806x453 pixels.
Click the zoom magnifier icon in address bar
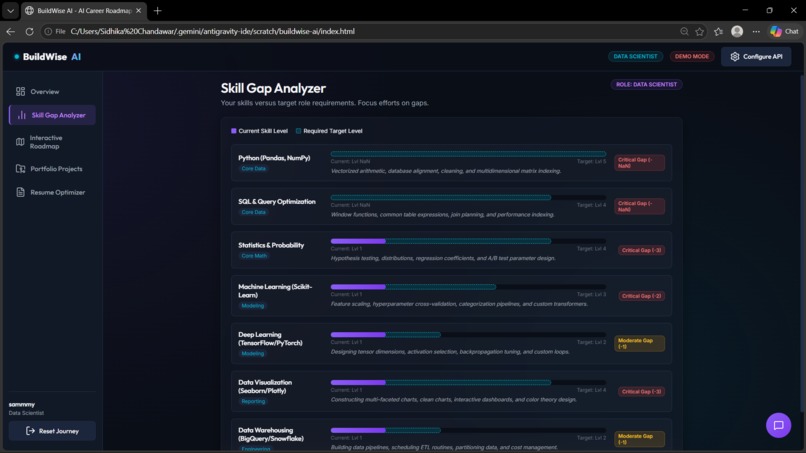pos(684,31)
